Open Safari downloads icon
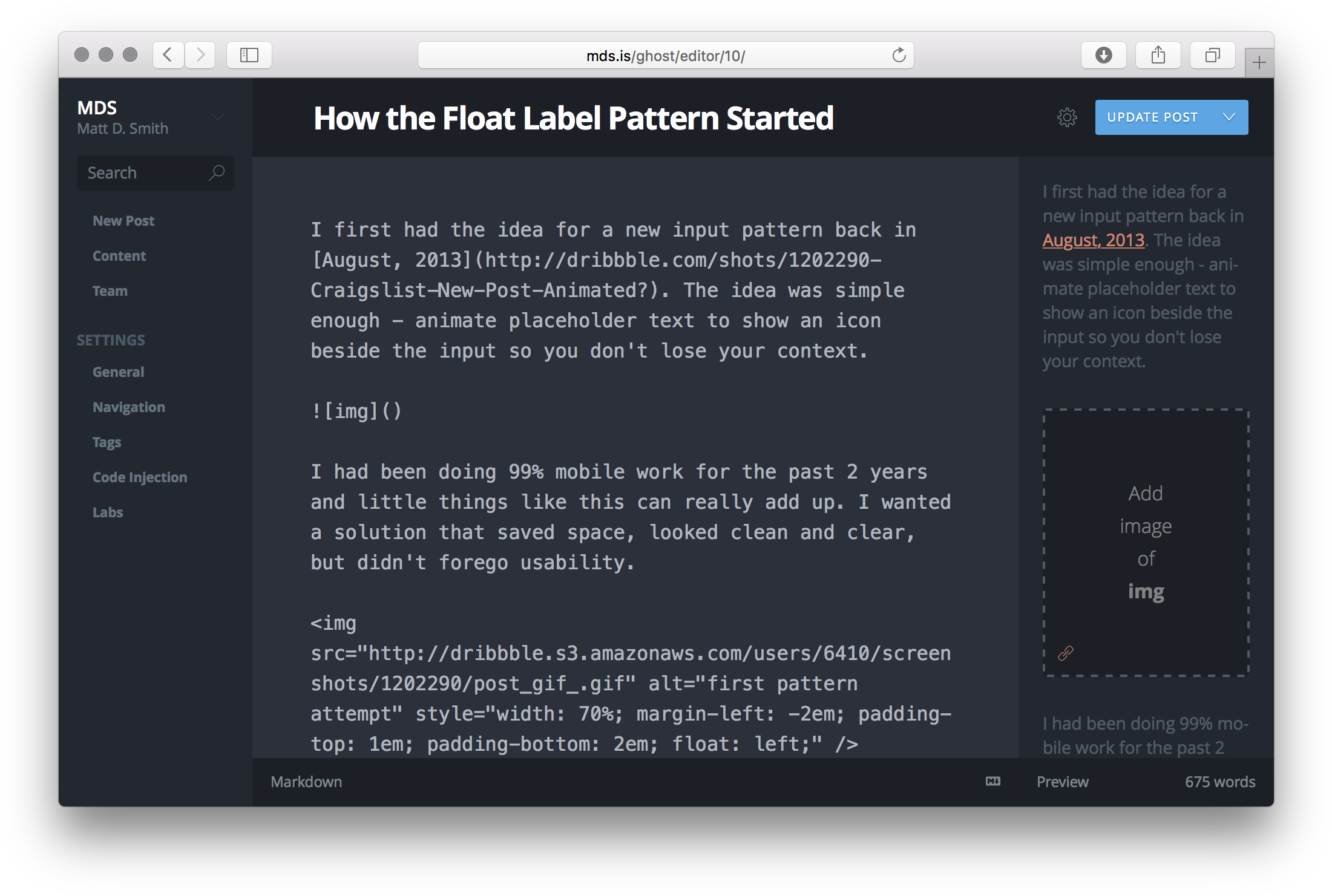Image resolution: width=1332 pixels, height=896 pixels. point(1103,56)
